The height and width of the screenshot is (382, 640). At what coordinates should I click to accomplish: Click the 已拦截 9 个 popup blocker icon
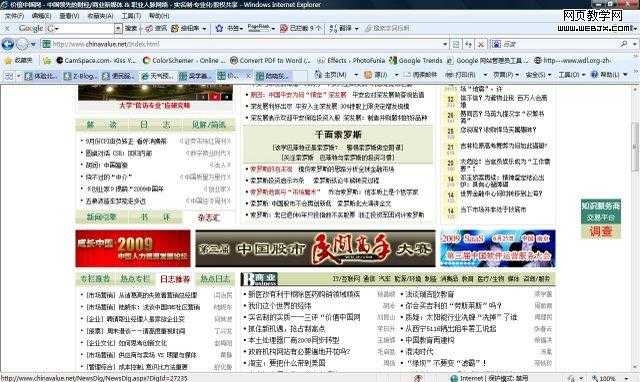[x=284, y=28]
